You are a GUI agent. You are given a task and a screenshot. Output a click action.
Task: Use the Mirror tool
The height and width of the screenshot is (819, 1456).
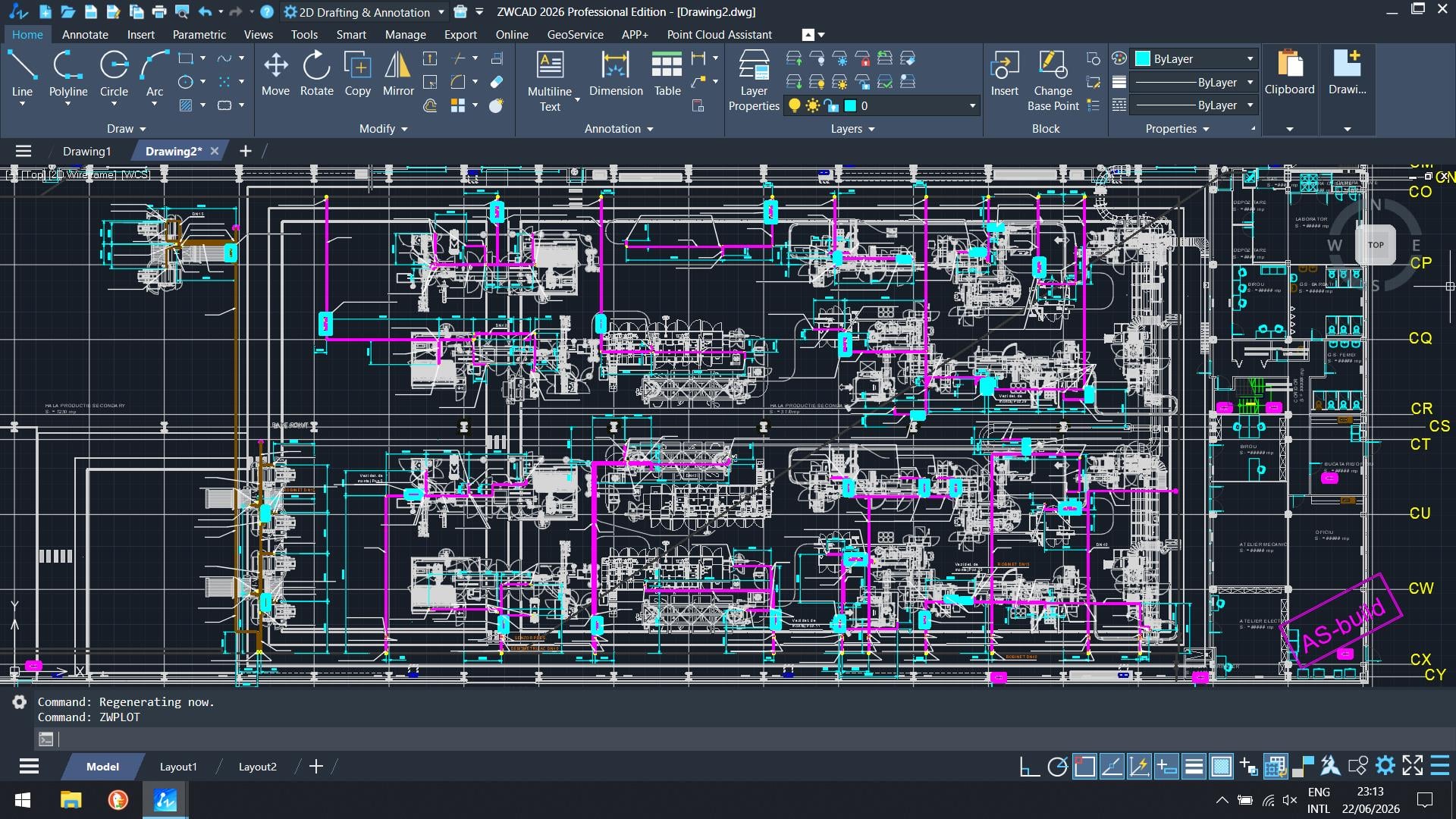(398, 74)
